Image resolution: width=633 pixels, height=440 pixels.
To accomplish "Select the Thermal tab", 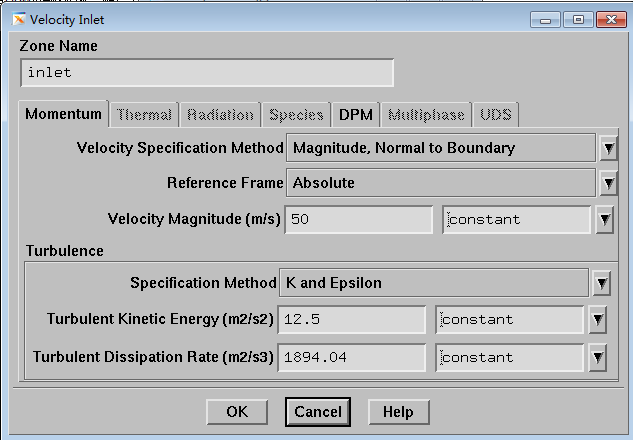I will pos(145,115).
